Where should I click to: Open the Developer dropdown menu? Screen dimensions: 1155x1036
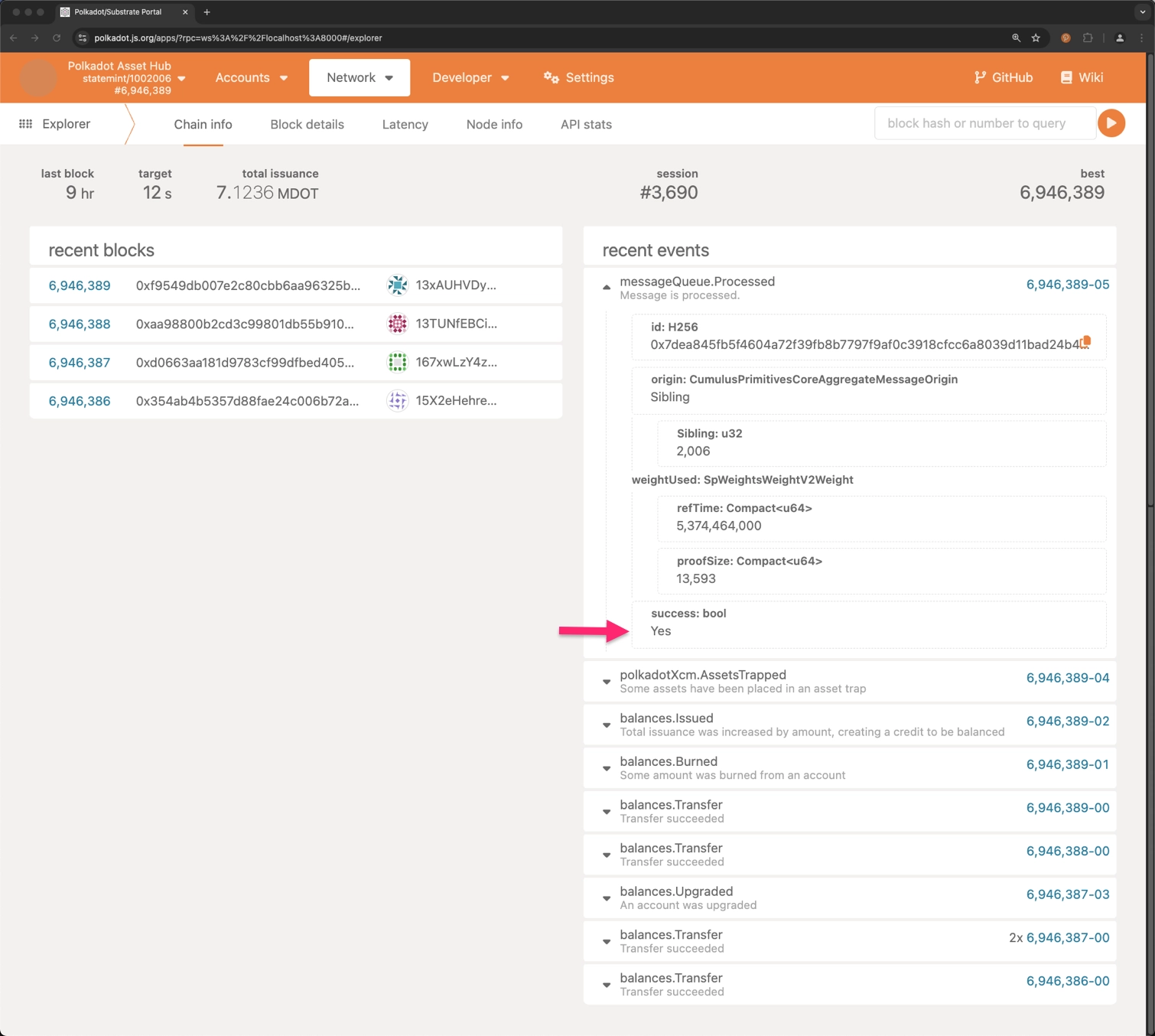470,77
